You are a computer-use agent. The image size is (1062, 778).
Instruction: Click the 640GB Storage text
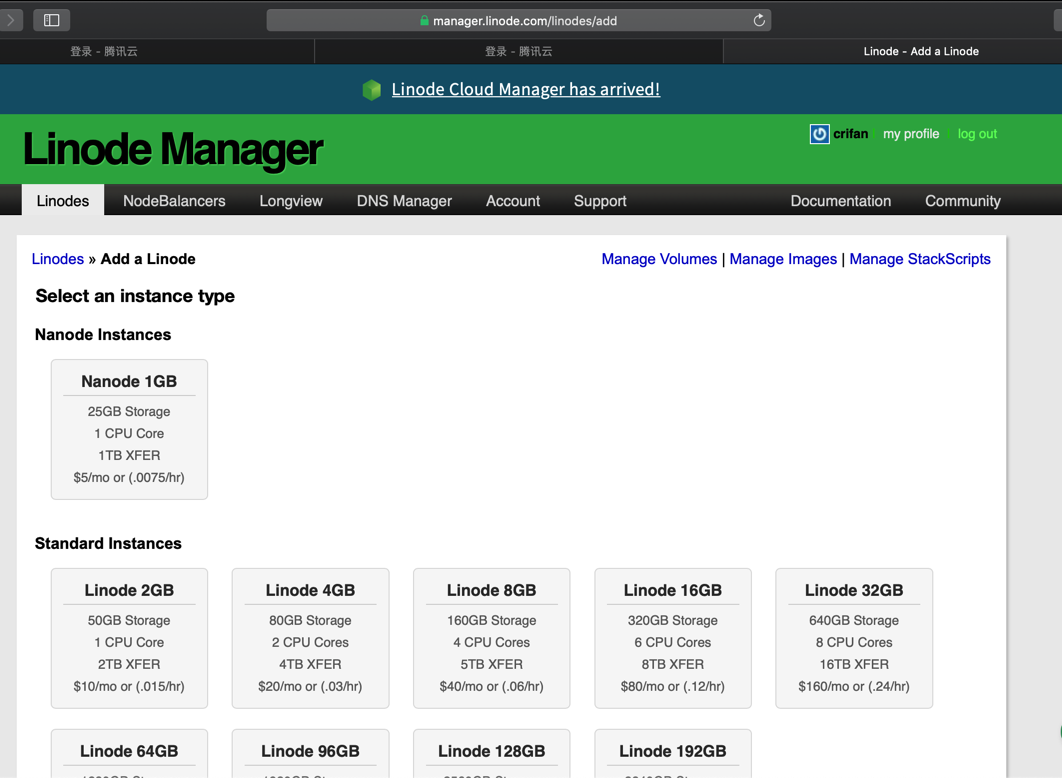click(x=854, y=620)
